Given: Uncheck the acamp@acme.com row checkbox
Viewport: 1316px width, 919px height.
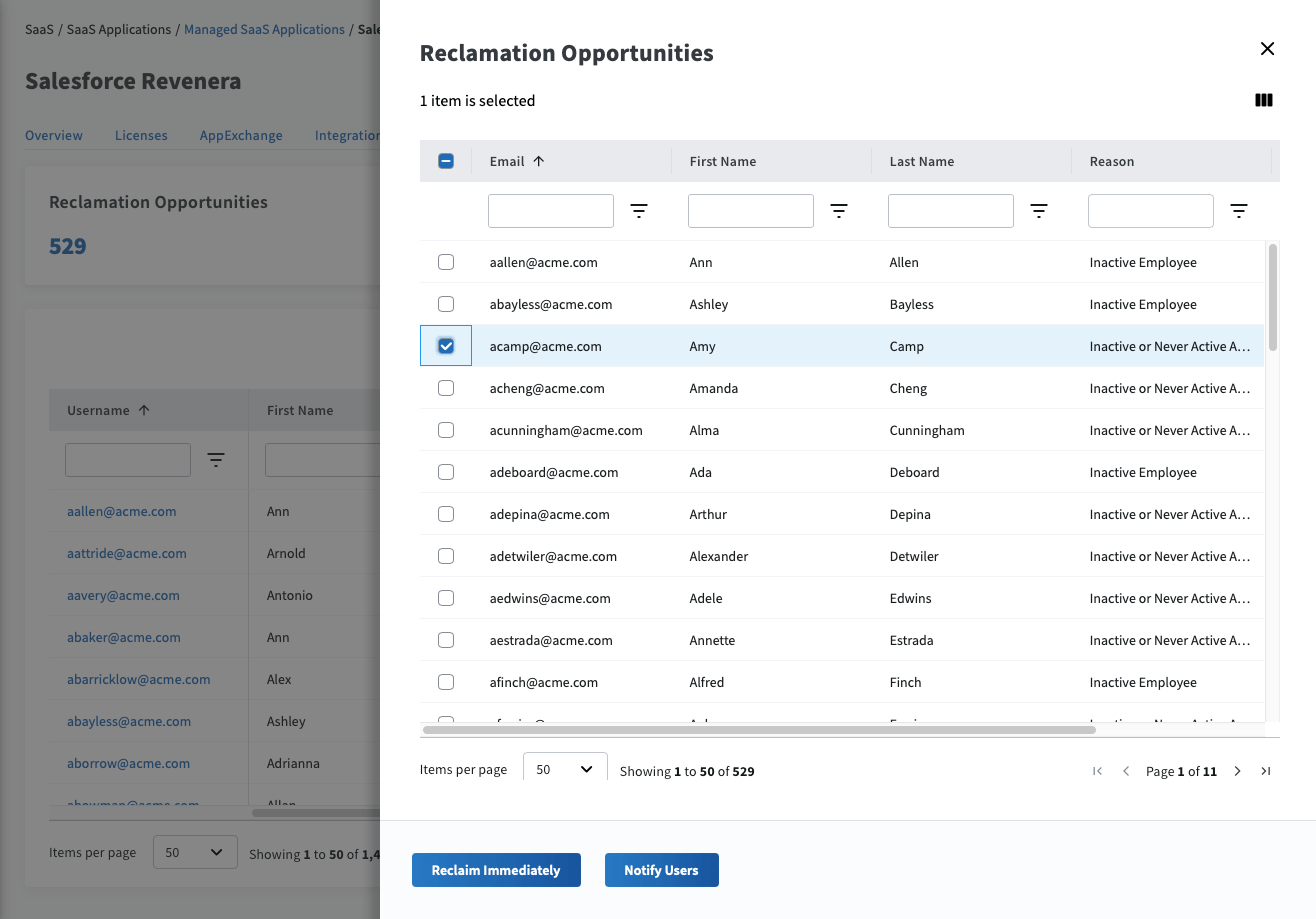Looking at the screenshot, I should click(446, 346).
